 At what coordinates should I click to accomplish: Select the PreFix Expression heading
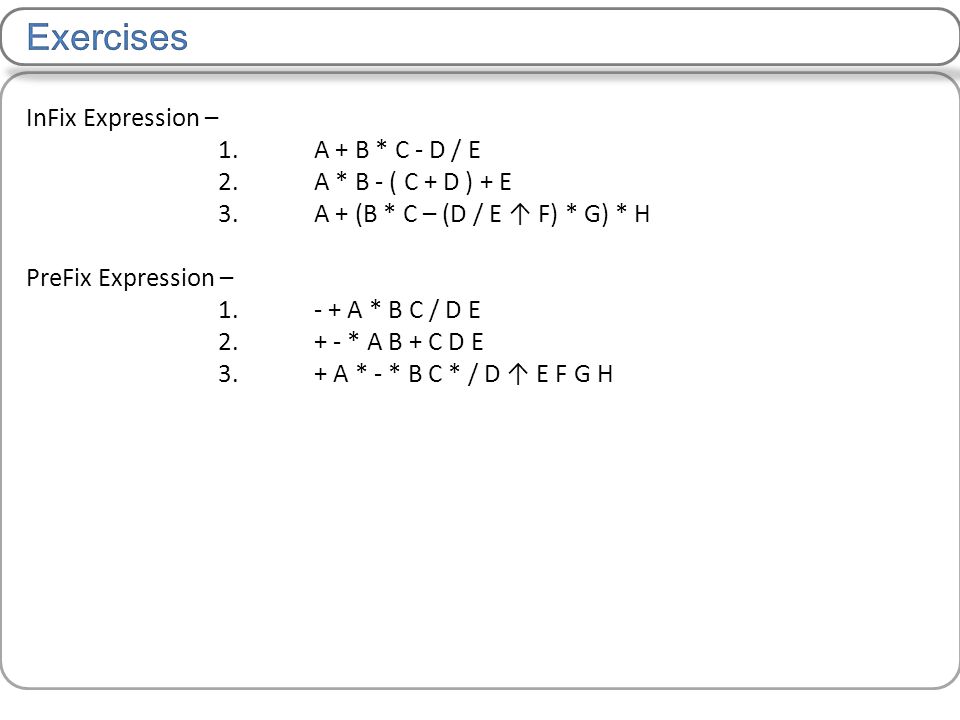click(x=130, y=278)
